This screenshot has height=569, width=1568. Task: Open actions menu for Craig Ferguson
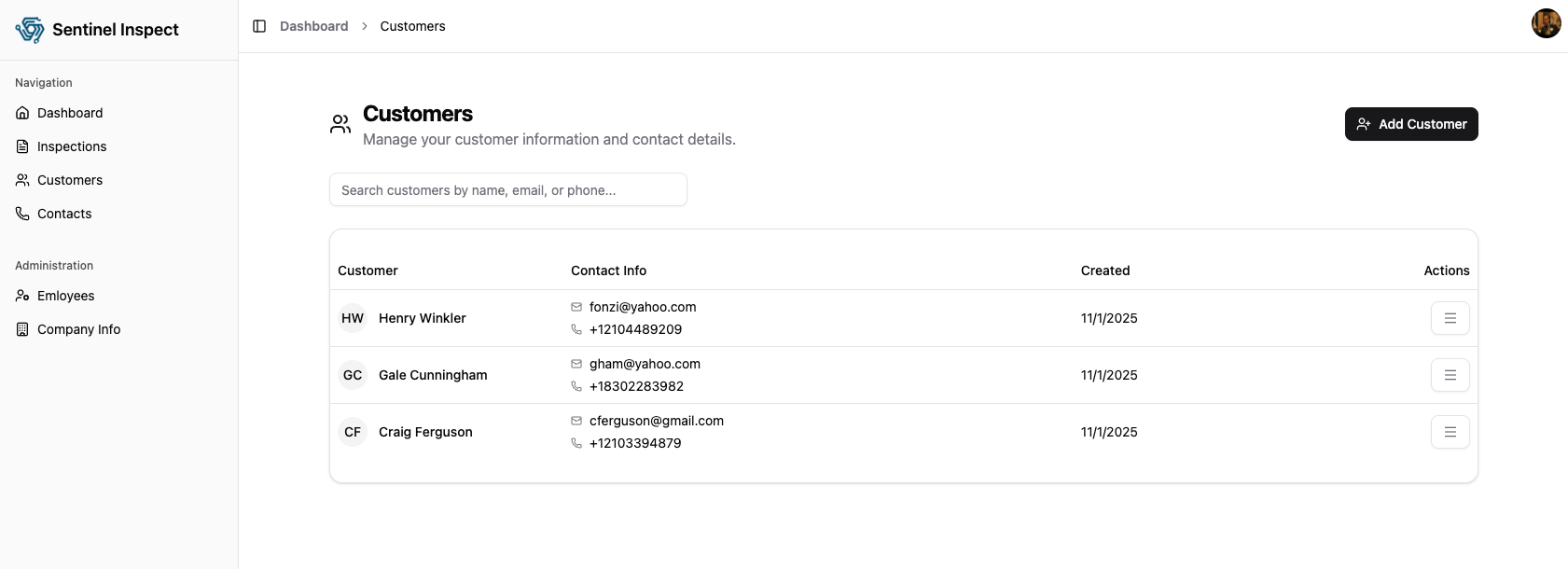(x=1450, y=432)
